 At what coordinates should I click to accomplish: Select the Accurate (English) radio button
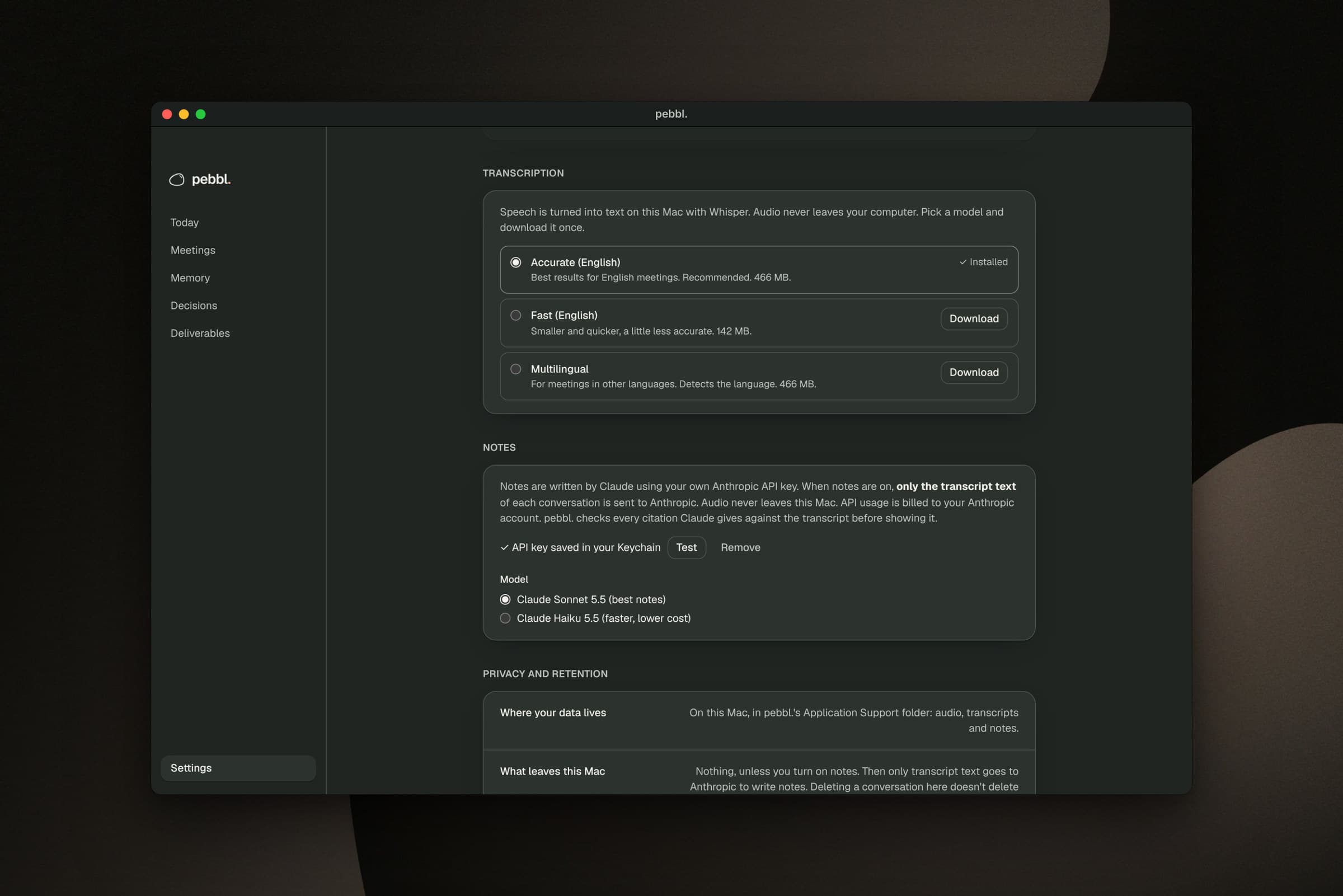tap(516, 262)
